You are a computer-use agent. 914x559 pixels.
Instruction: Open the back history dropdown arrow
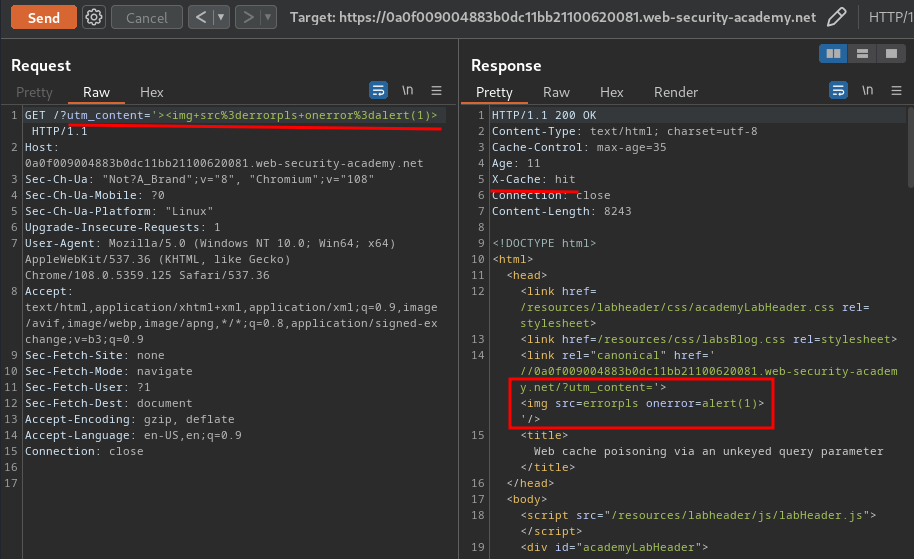(x=222, y=17)
